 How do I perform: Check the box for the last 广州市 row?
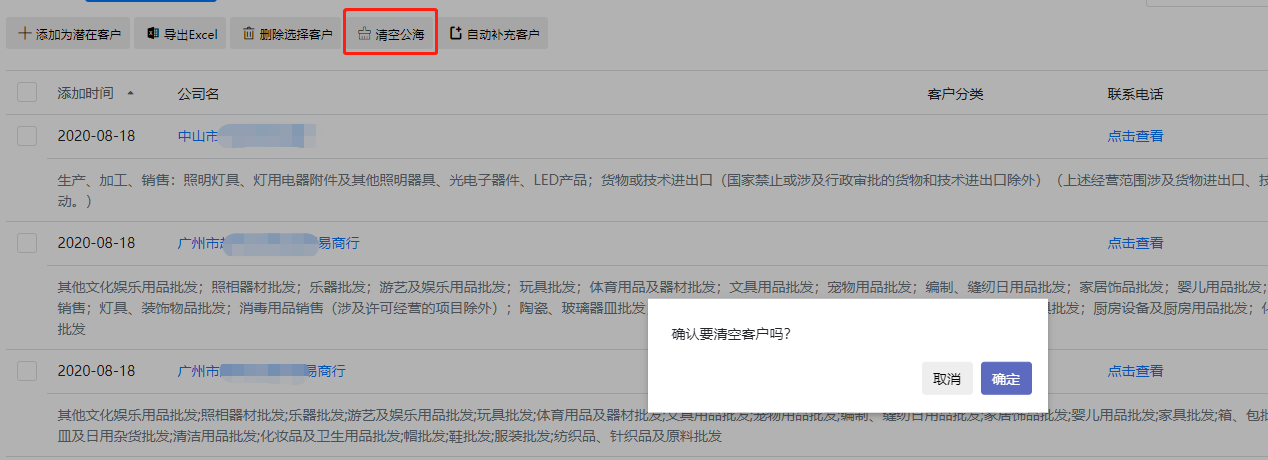tap(27, 371)
